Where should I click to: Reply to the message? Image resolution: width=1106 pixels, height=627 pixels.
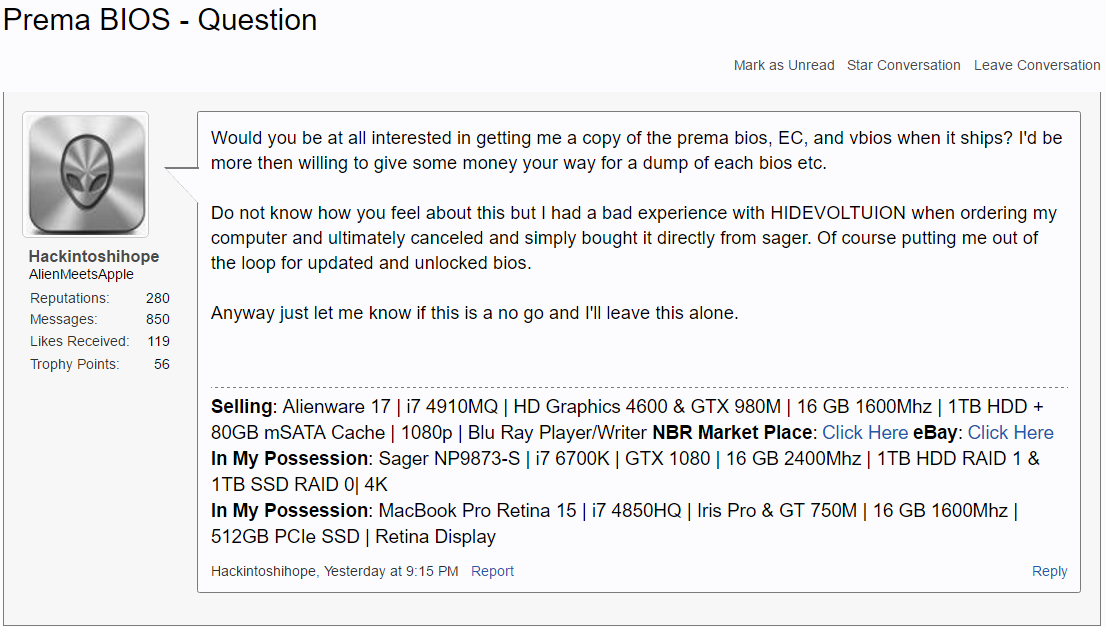tap(1049, 571)
